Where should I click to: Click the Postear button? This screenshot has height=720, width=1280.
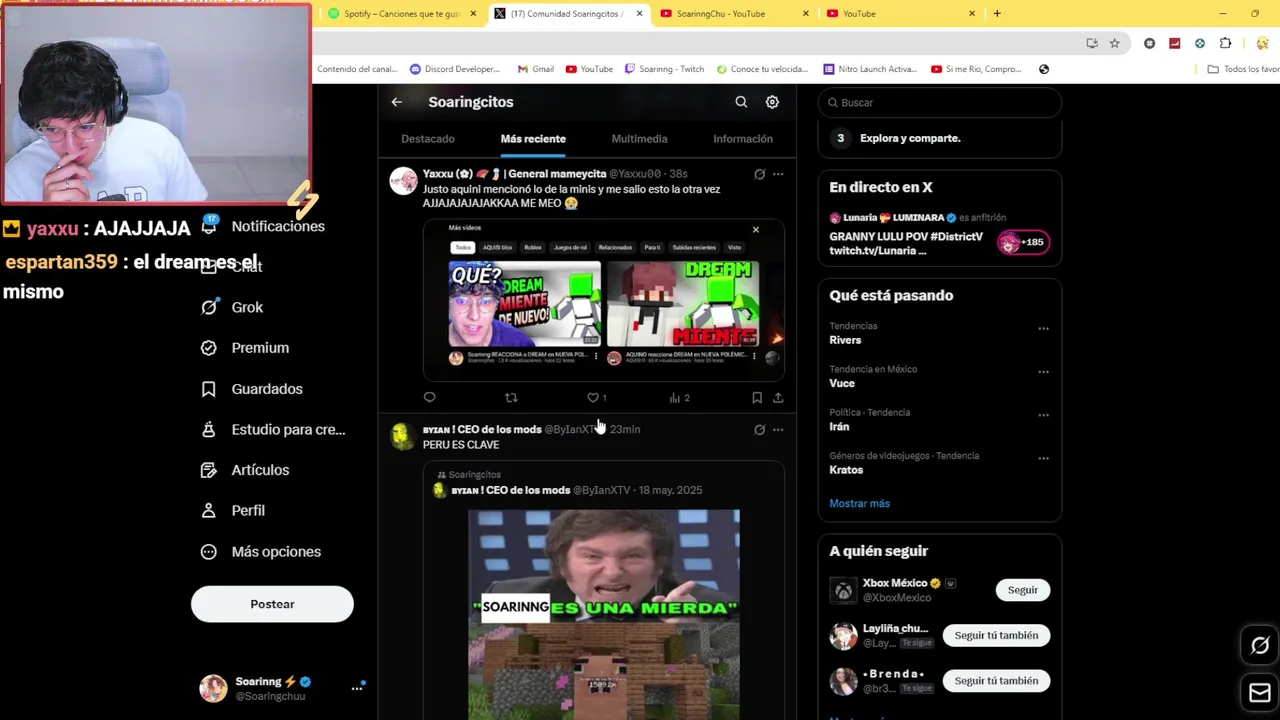[x=272, y=604]
